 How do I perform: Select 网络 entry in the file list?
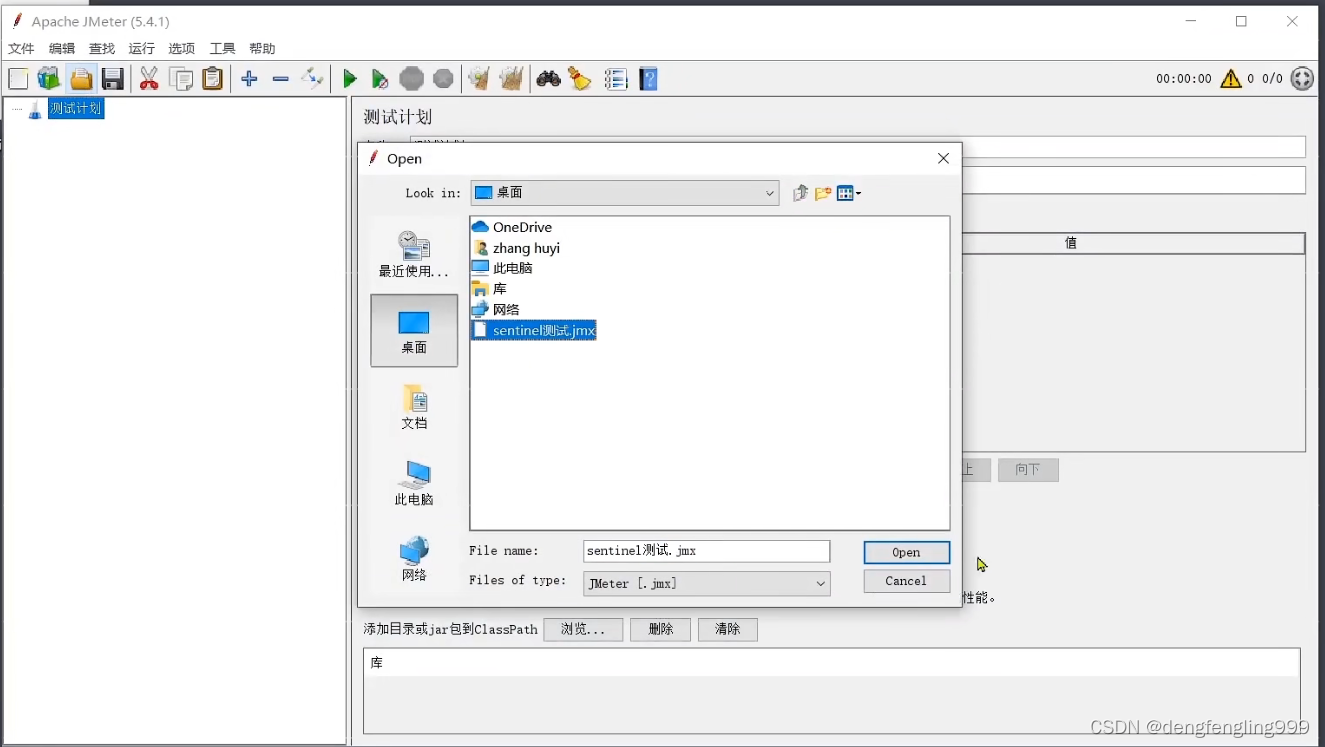(x=496, y=309)
